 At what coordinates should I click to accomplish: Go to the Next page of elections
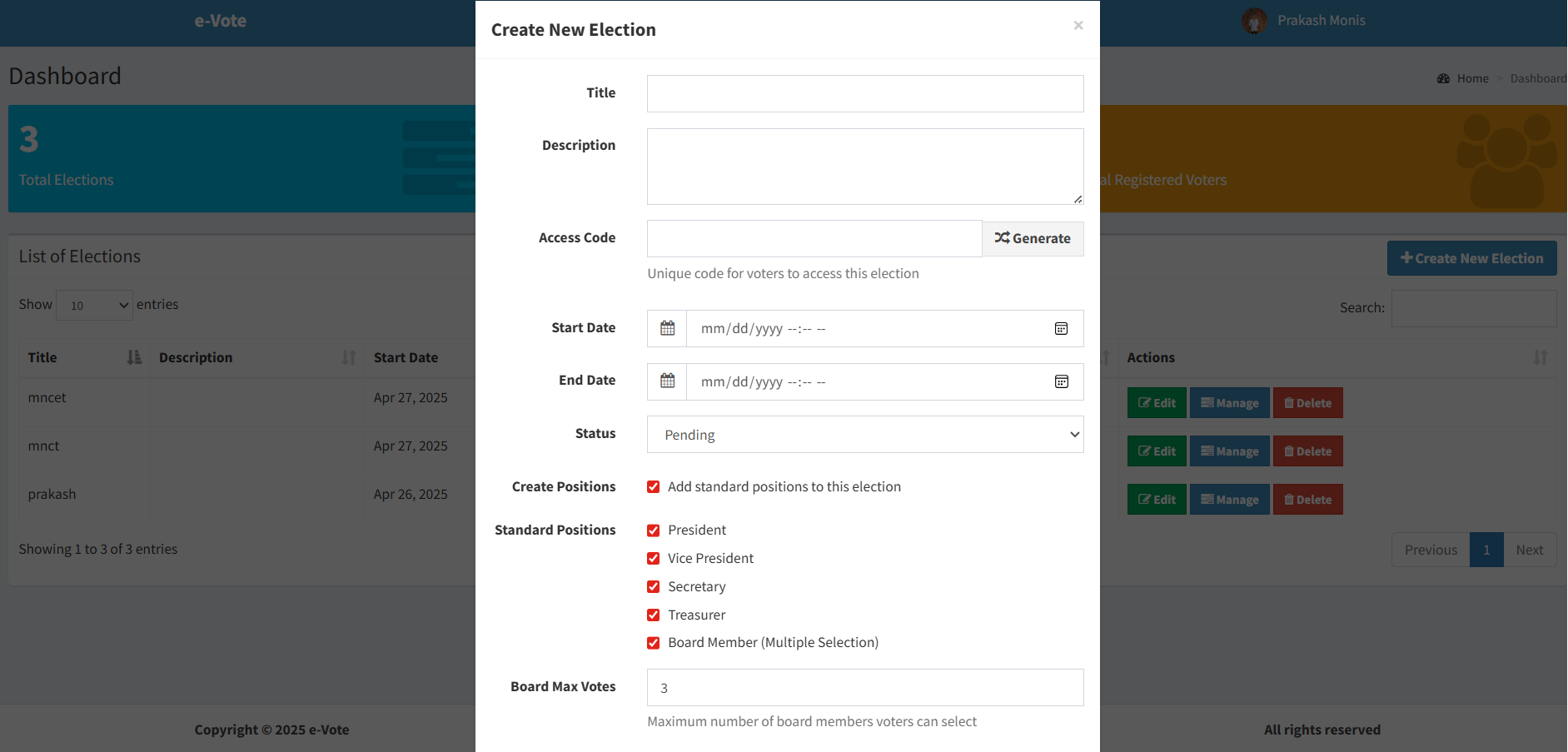point(1529,550)
